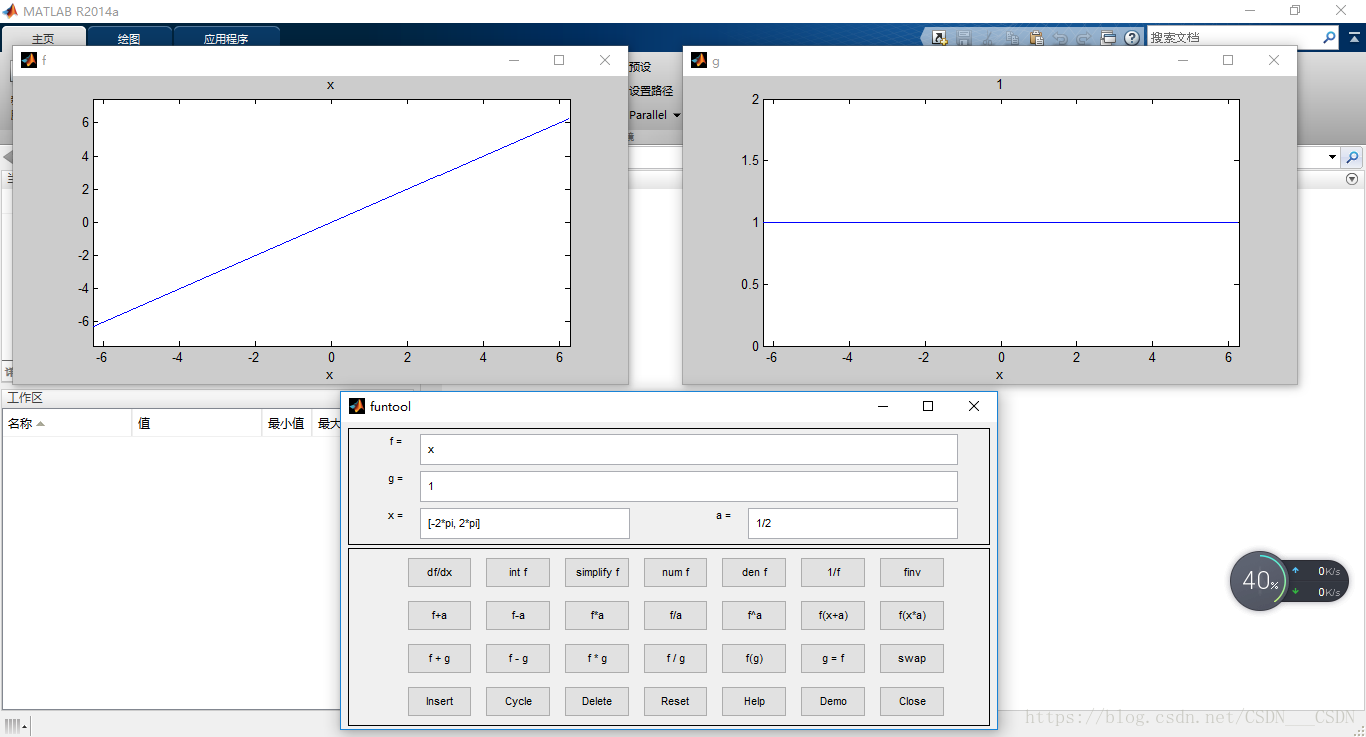Click the int f button
This screenshot has height=737, width=1366.
tap(518, 573)
